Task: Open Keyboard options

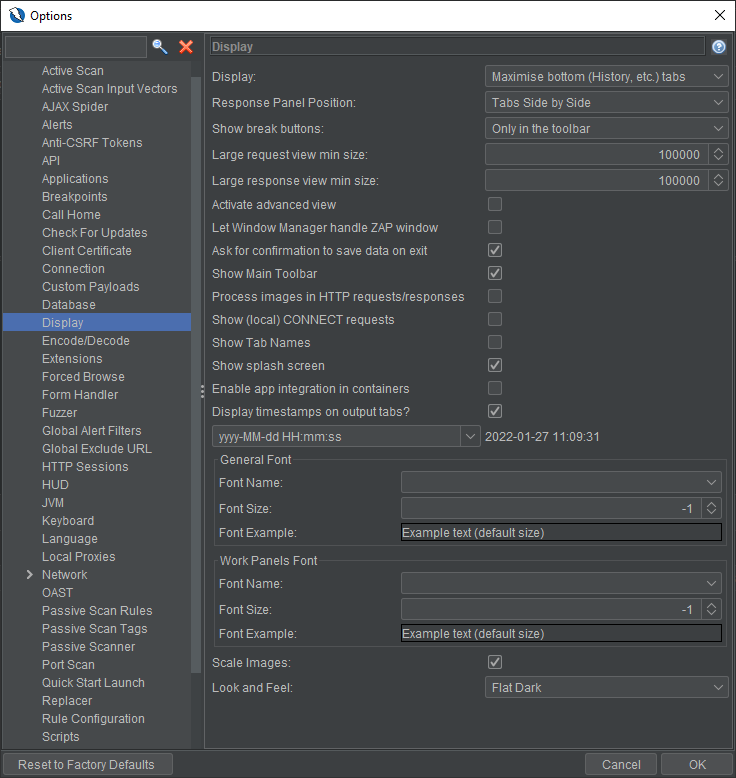Action: [x=68, y=520]
